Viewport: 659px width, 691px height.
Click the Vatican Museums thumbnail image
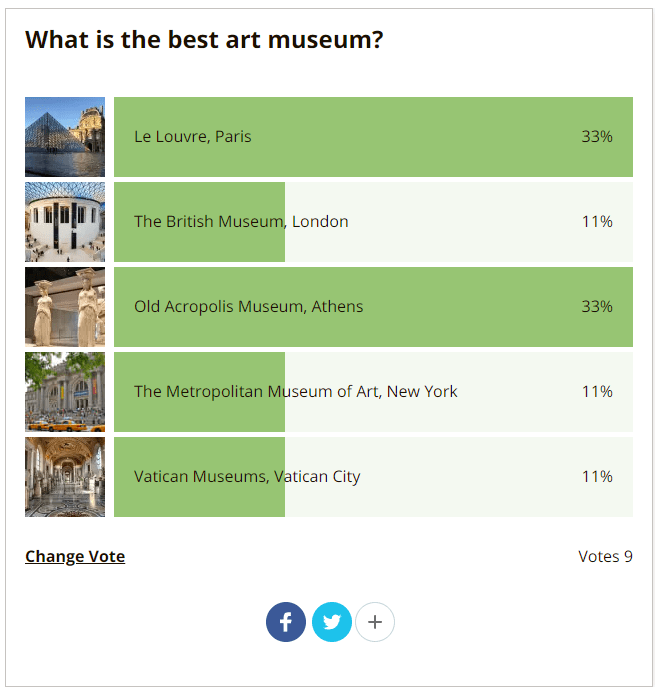coord(65,477)
